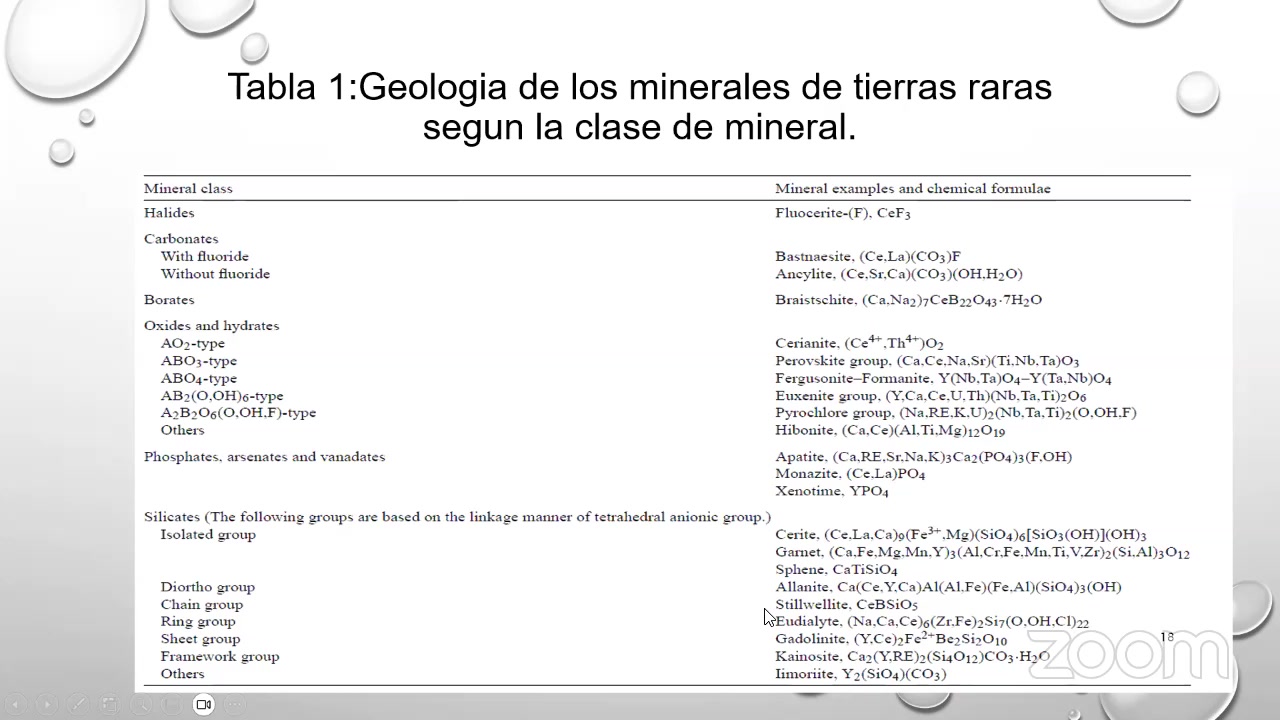This screenshot has height=720, width=1280.
Task: Click the 'Garnet' formula entry
Action: 982,552
